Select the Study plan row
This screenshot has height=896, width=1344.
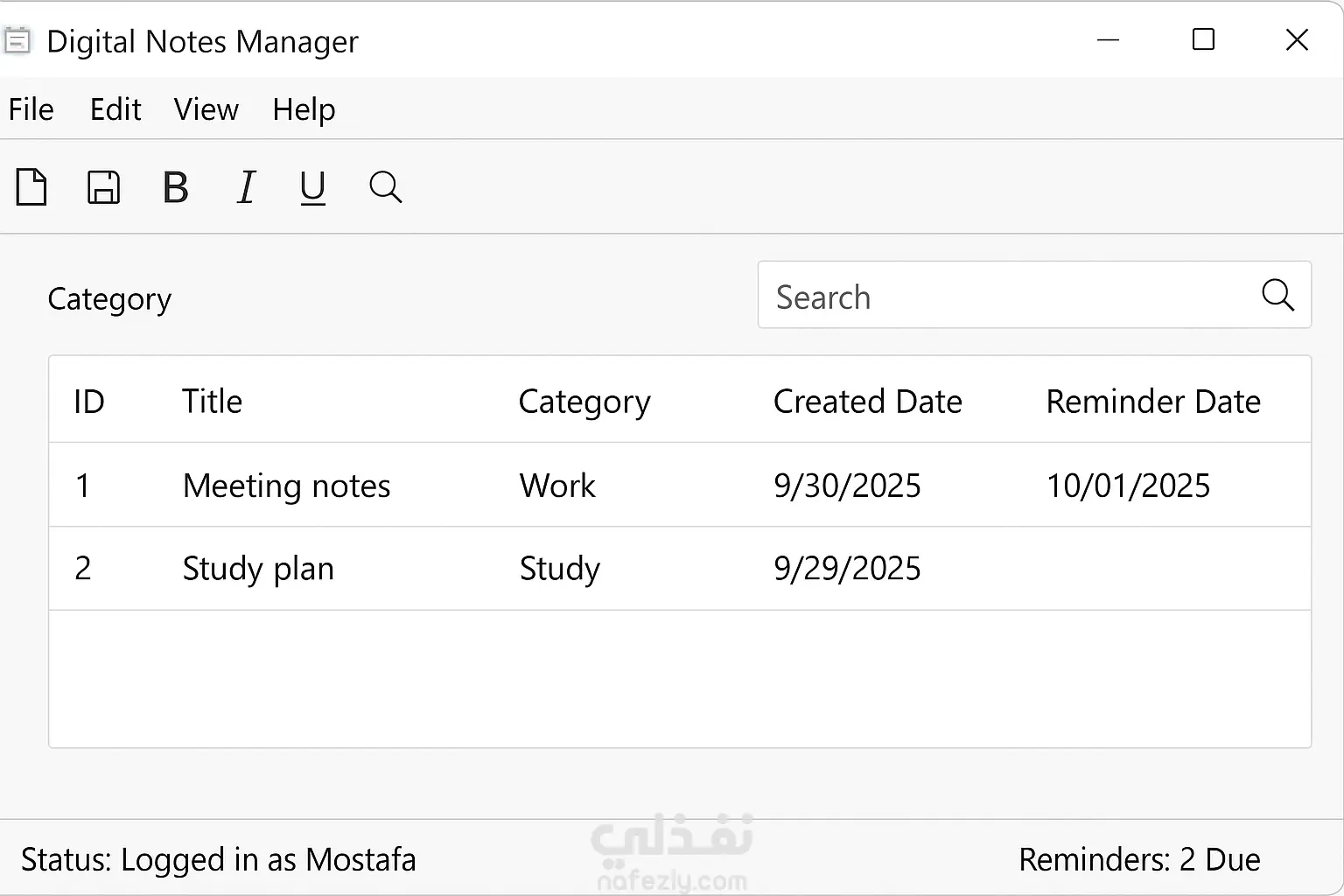(x=258, y=569)
